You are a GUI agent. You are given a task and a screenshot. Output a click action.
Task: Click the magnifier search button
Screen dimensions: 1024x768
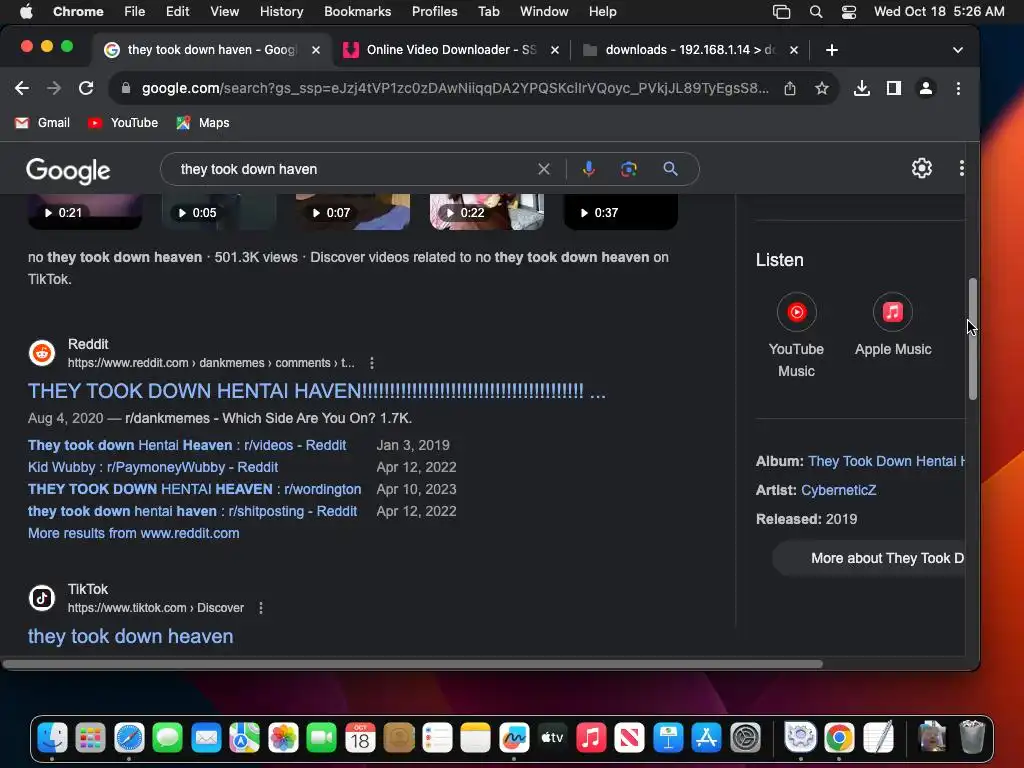pyautogui.click(x=670, y=169)
